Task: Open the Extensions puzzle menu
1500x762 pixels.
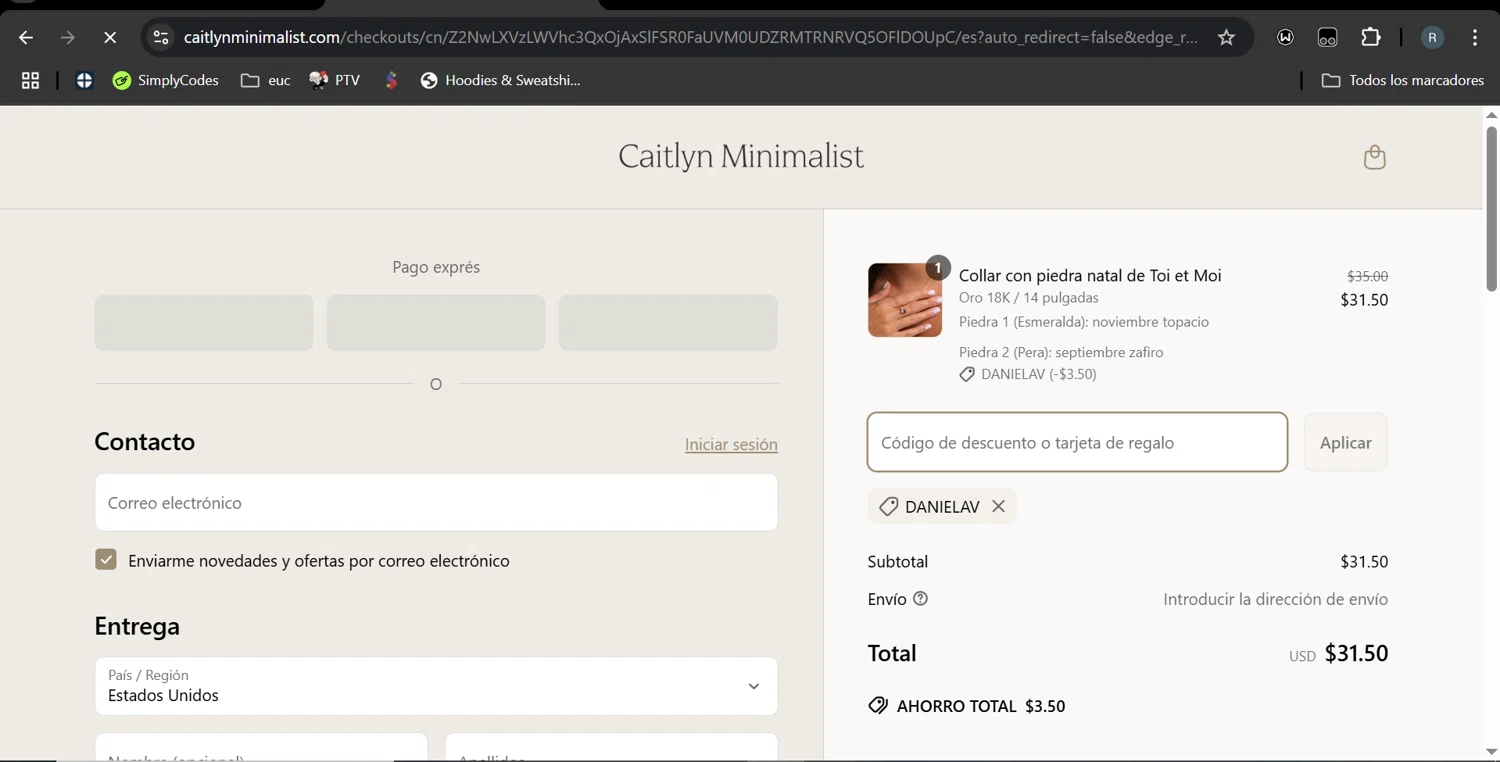Action: click(1371, 38)
